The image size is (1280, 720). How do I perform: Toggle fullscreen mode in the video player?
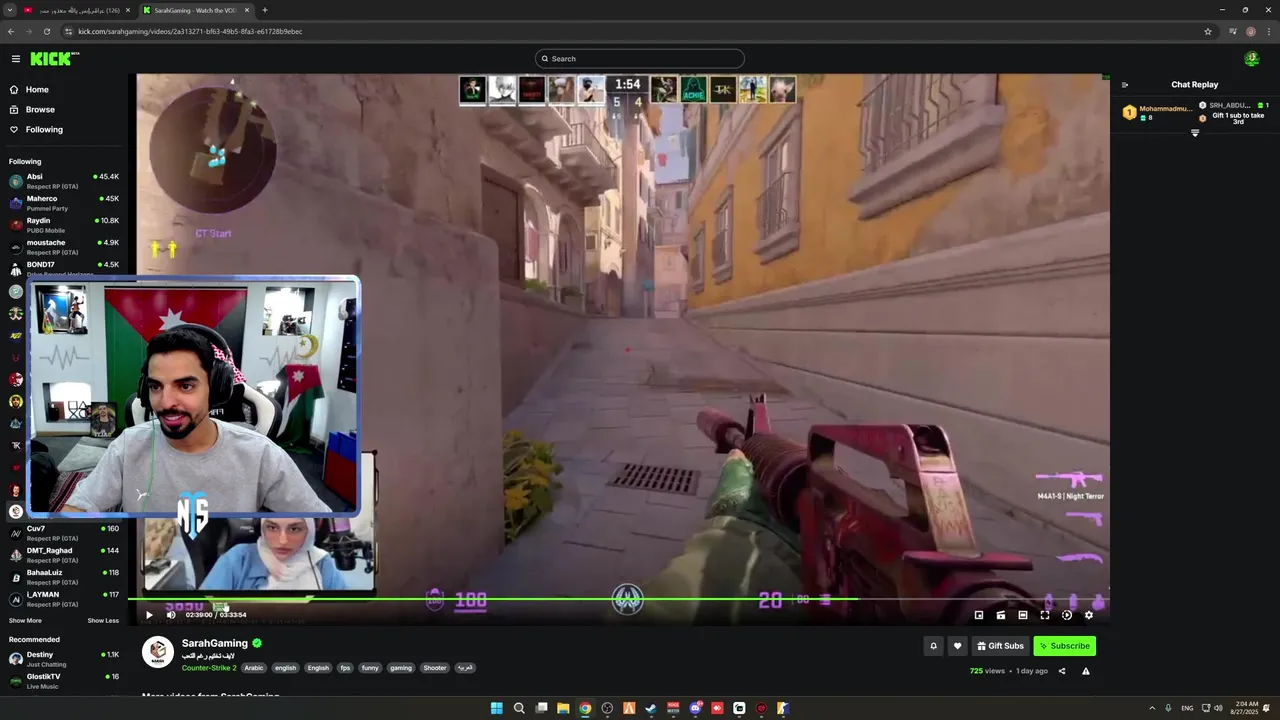coord(1045,615)
